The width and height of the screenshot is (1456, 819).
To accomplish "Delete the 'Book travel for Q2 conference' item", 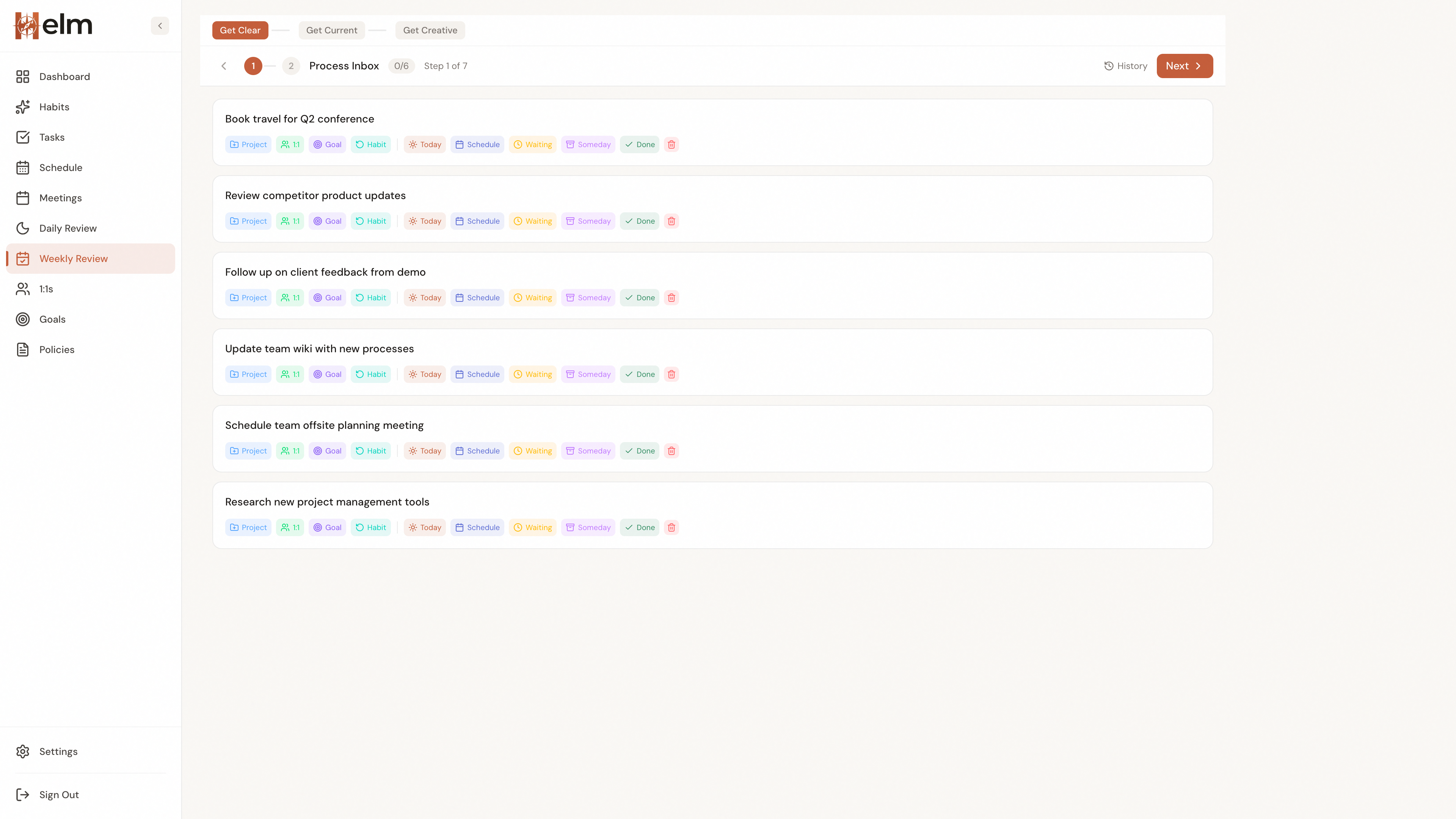I will coord(672,144).
